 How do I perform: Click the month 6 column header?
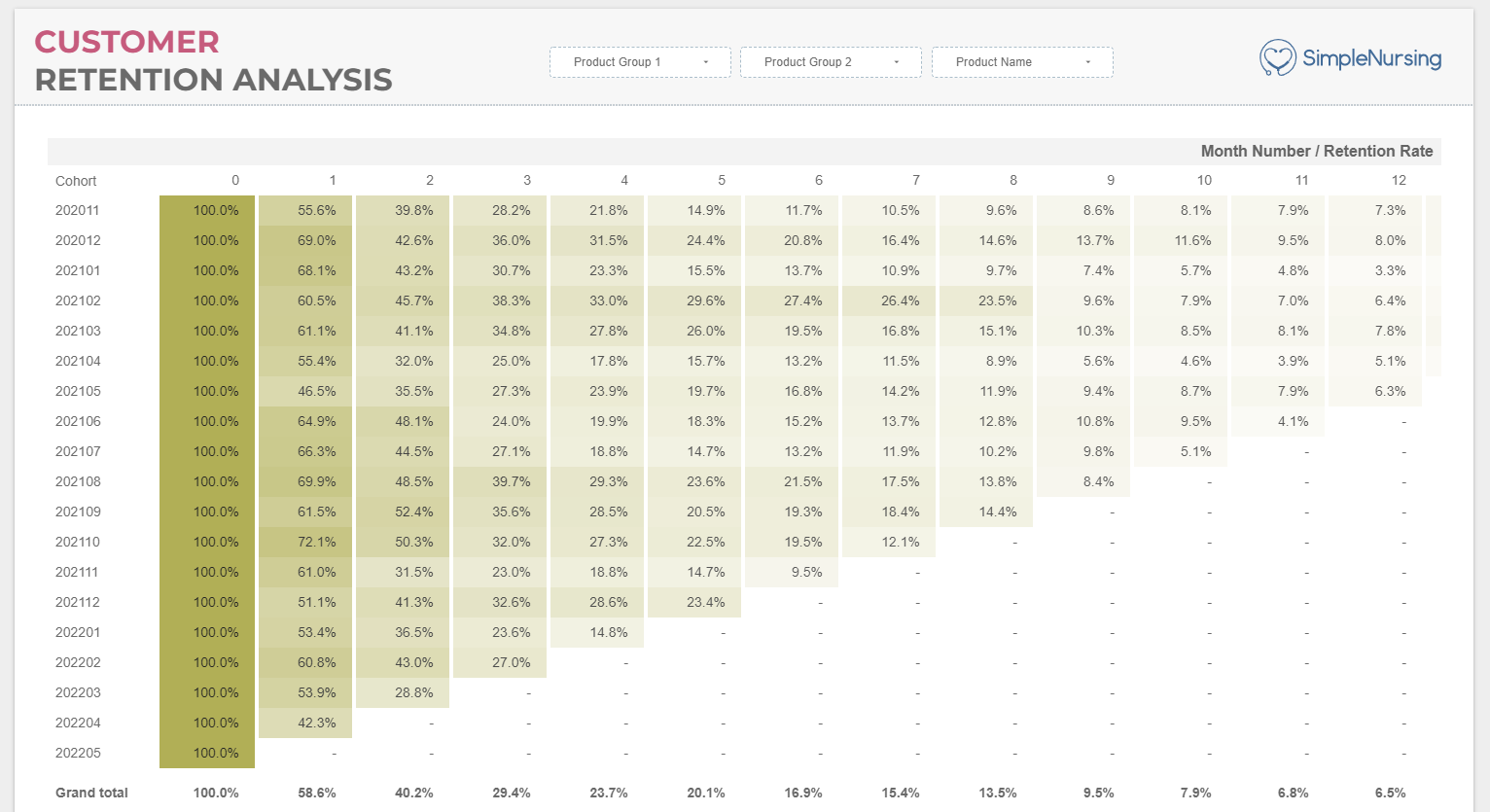(x=818, y=180)
